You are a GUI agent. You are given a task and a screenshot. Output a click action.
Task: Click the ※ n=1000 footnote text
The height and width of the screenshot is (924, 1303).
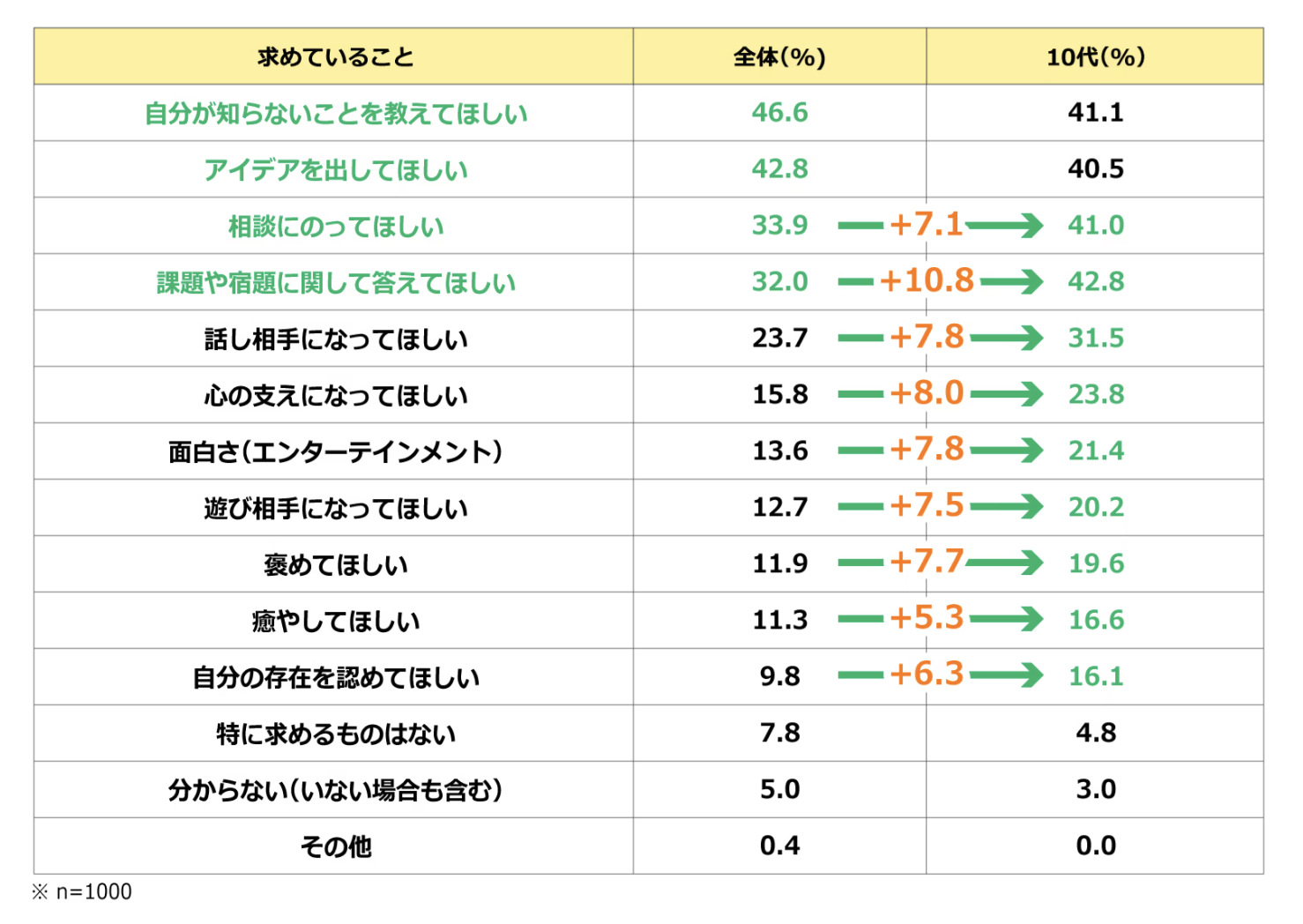pos(82,892)
